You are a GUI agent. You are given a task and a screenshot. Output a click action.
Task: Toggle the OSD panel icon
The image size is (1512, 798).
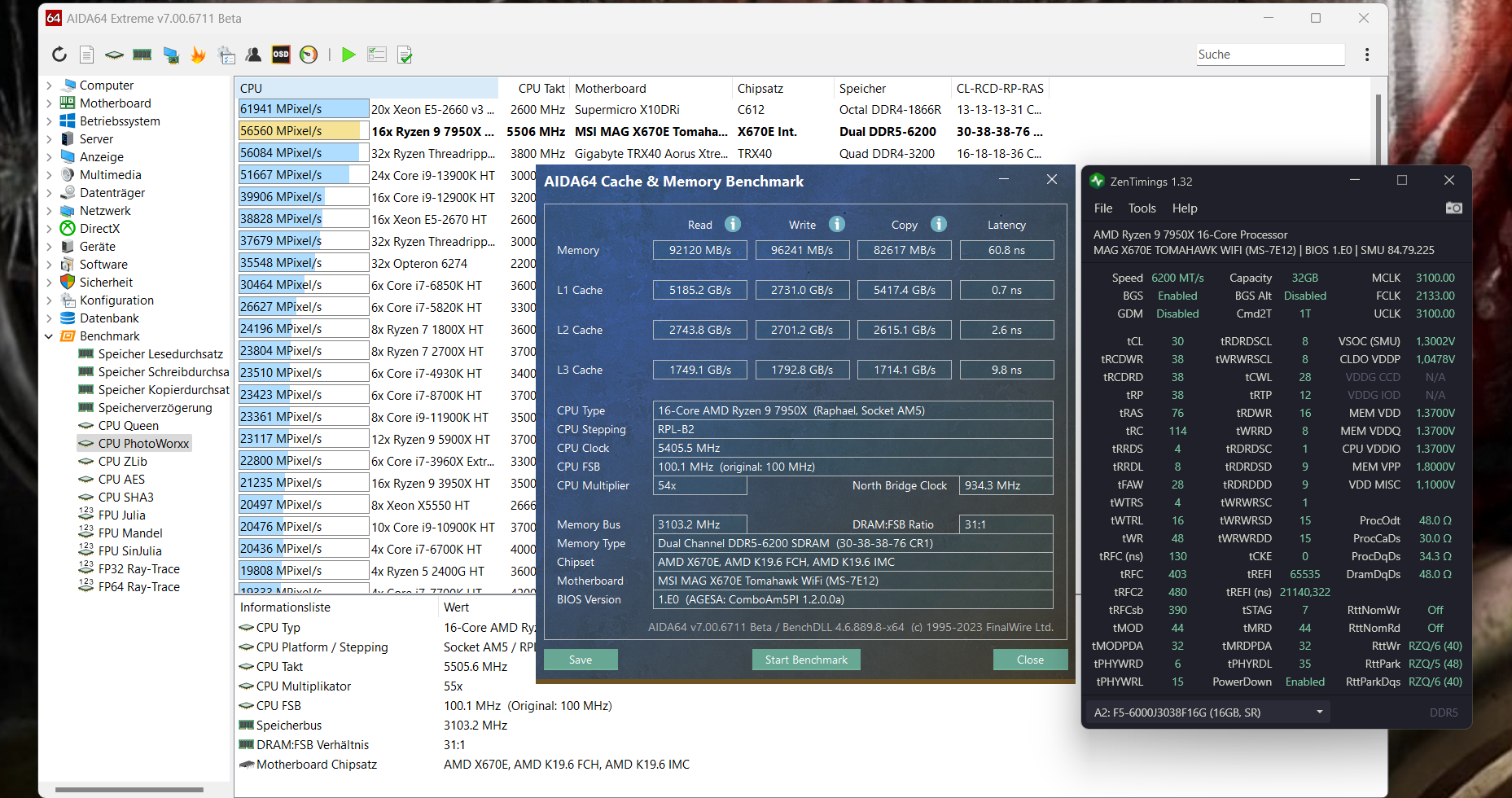pyautogui.click(x=281, y=55)
